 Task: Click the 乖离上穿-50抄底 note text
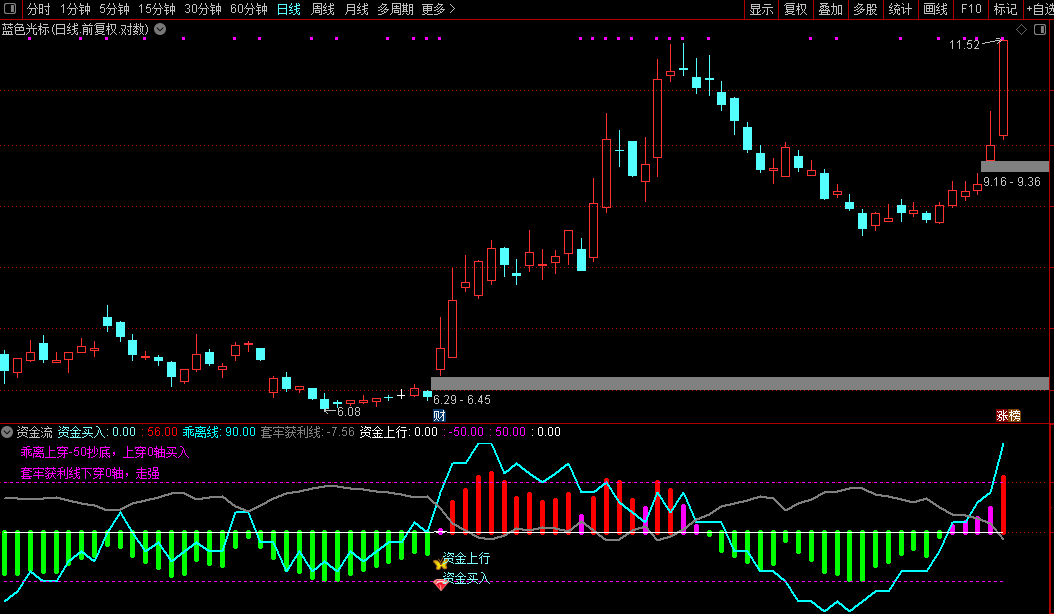pos(105,453)
